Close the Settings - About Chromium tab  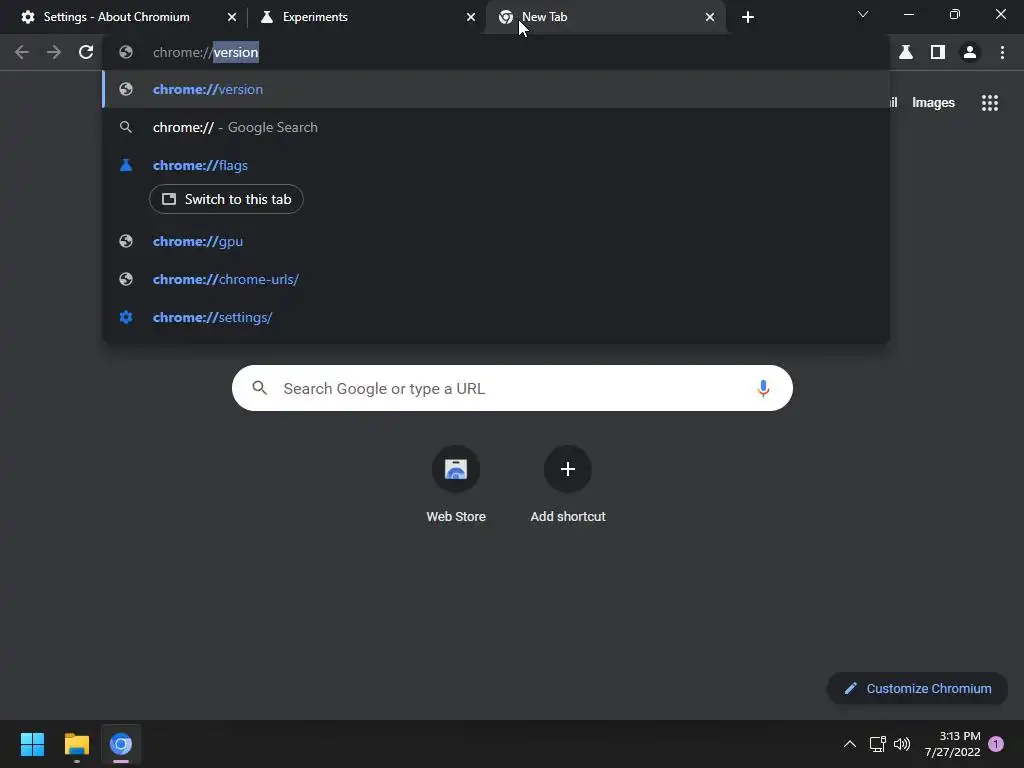click(x=232, y=17)
